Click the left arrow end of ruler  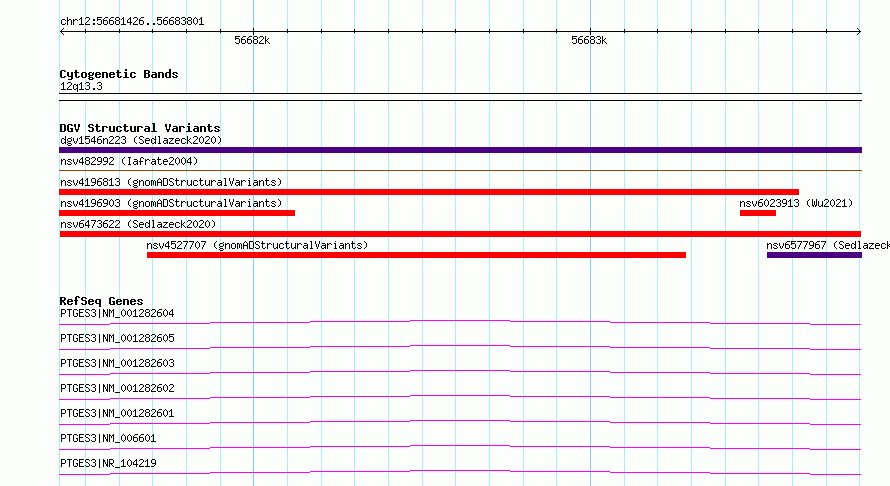pos(62,32)
